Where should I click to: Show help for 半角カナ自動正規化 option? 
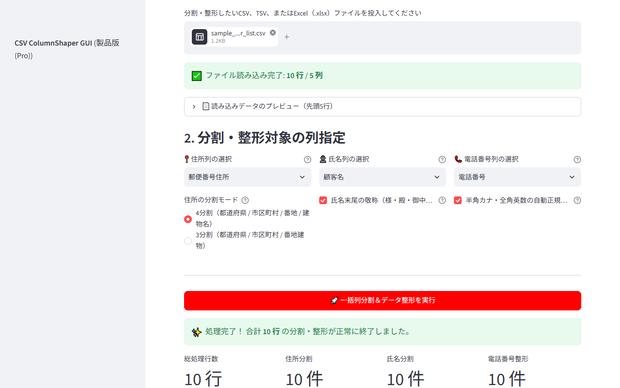point(577,201)
